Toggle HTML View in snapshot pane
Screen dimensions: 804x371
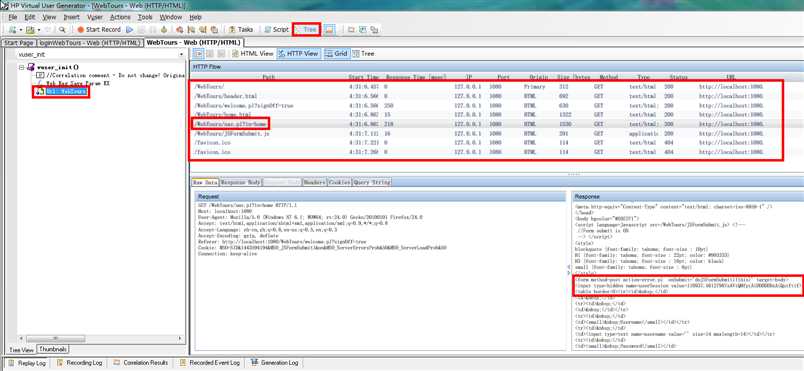click(x=253, y=53)
